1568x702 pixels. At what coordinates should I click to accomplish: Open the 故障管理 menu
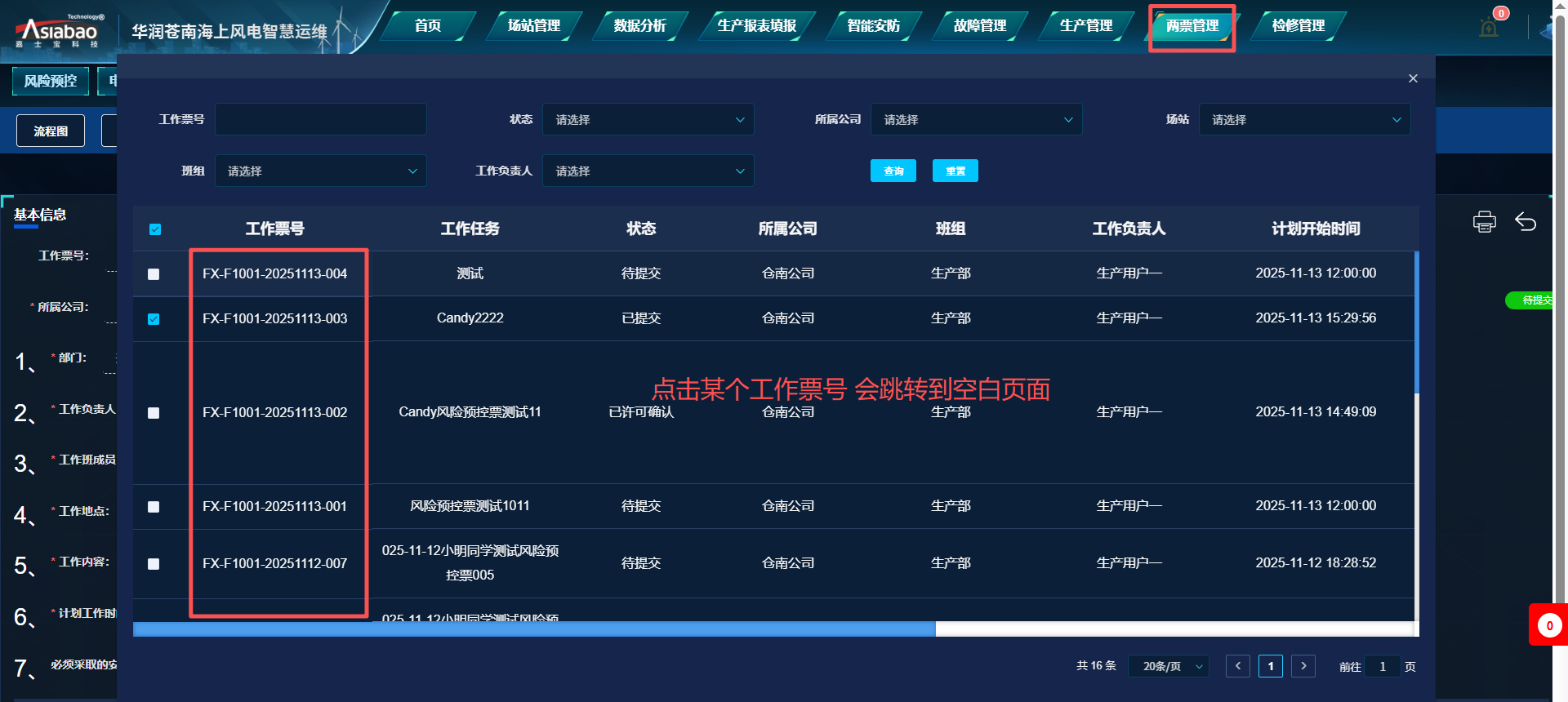tap(979, 26)
